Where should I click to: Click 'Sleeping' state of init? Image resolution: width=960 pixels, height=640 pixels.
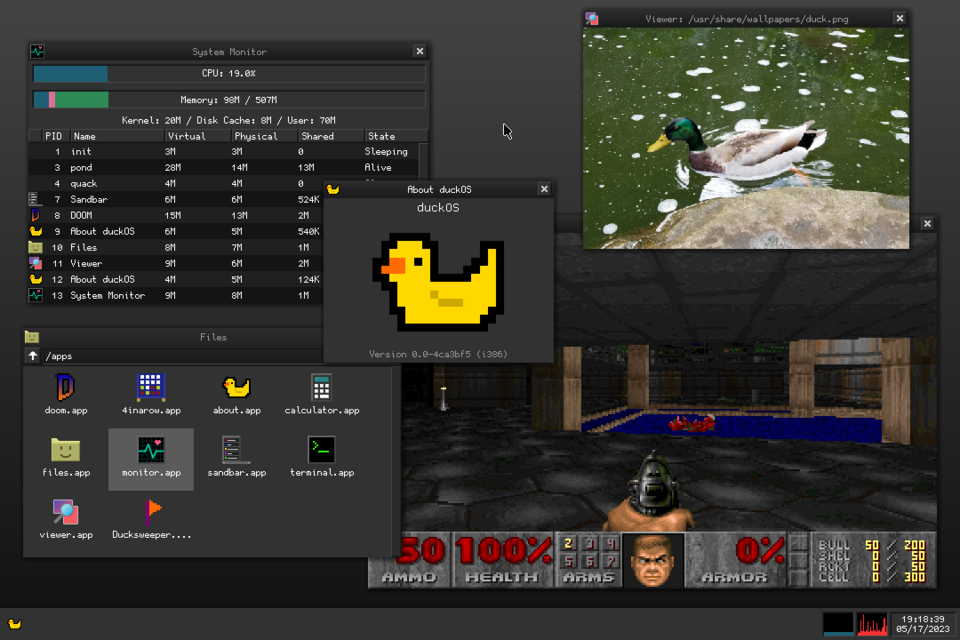(x=386, y=151)
